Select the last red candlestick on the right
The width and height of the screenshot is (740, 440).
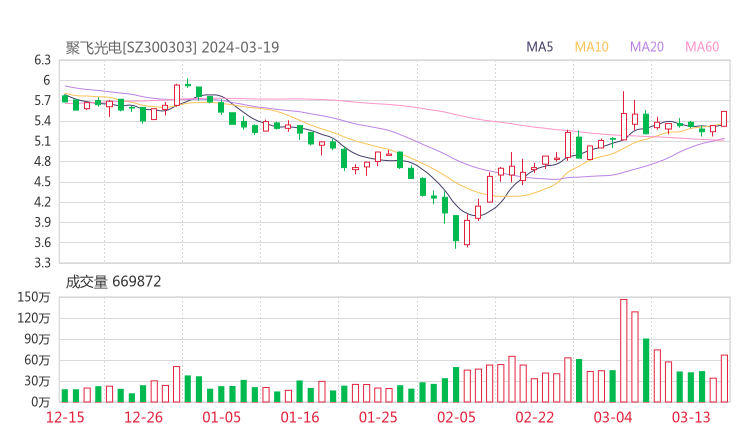pyautogui.click(x=724, y=119)
